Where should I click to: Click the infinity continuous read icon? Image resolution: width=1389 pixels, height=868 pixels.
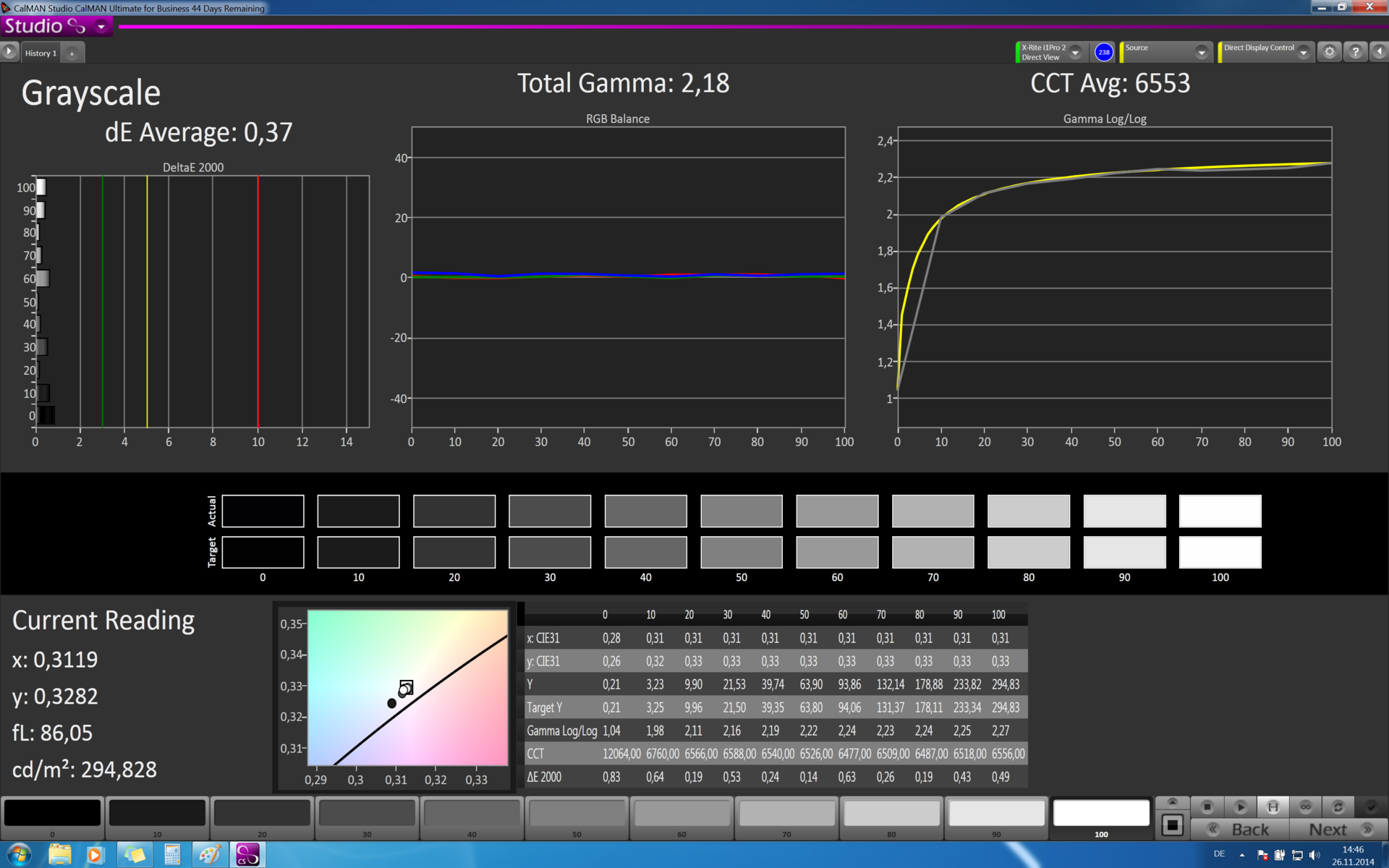click(1305, 807)
